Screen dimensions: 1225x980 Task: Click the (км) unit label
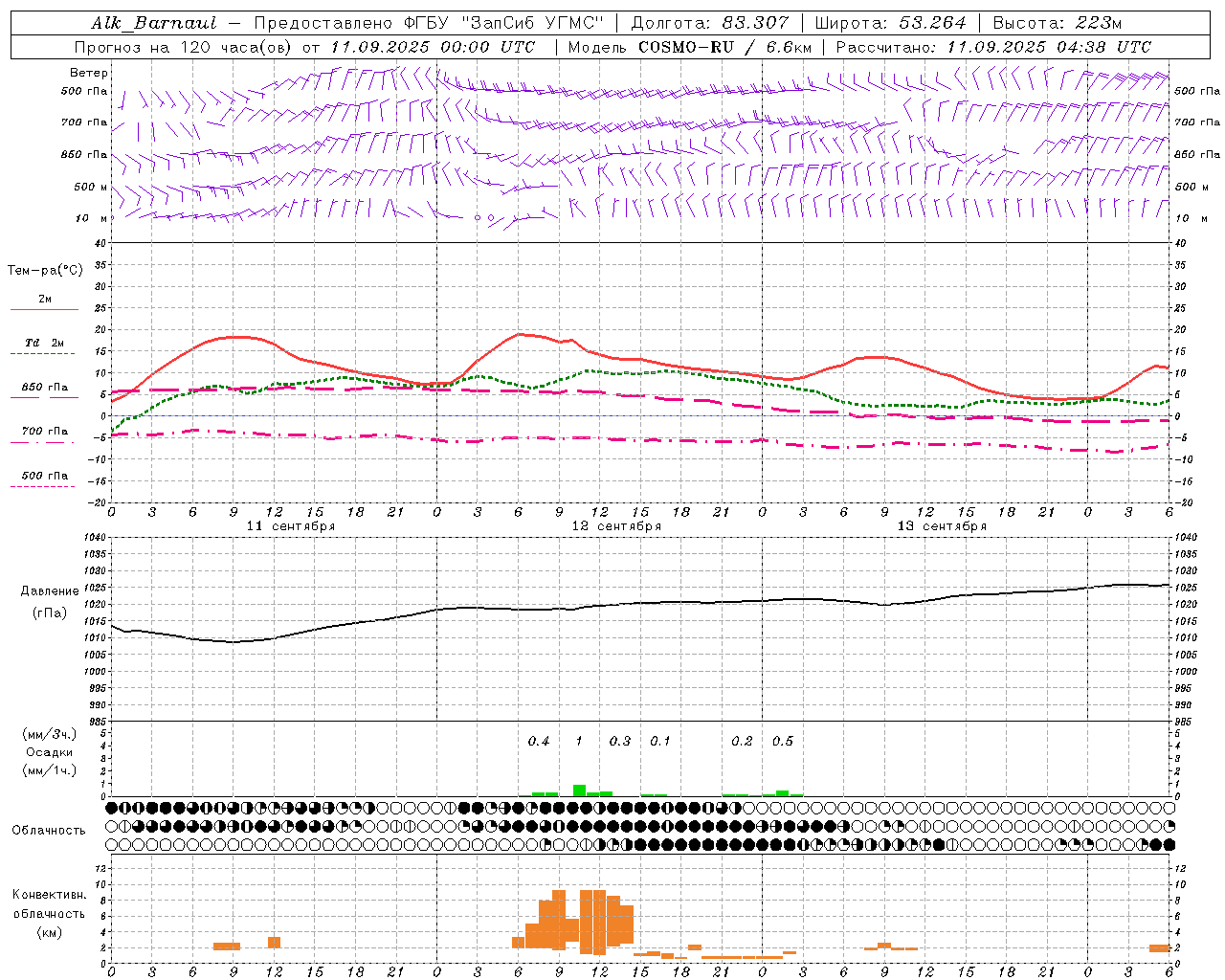pyautogui.click(x=50, y=932)
